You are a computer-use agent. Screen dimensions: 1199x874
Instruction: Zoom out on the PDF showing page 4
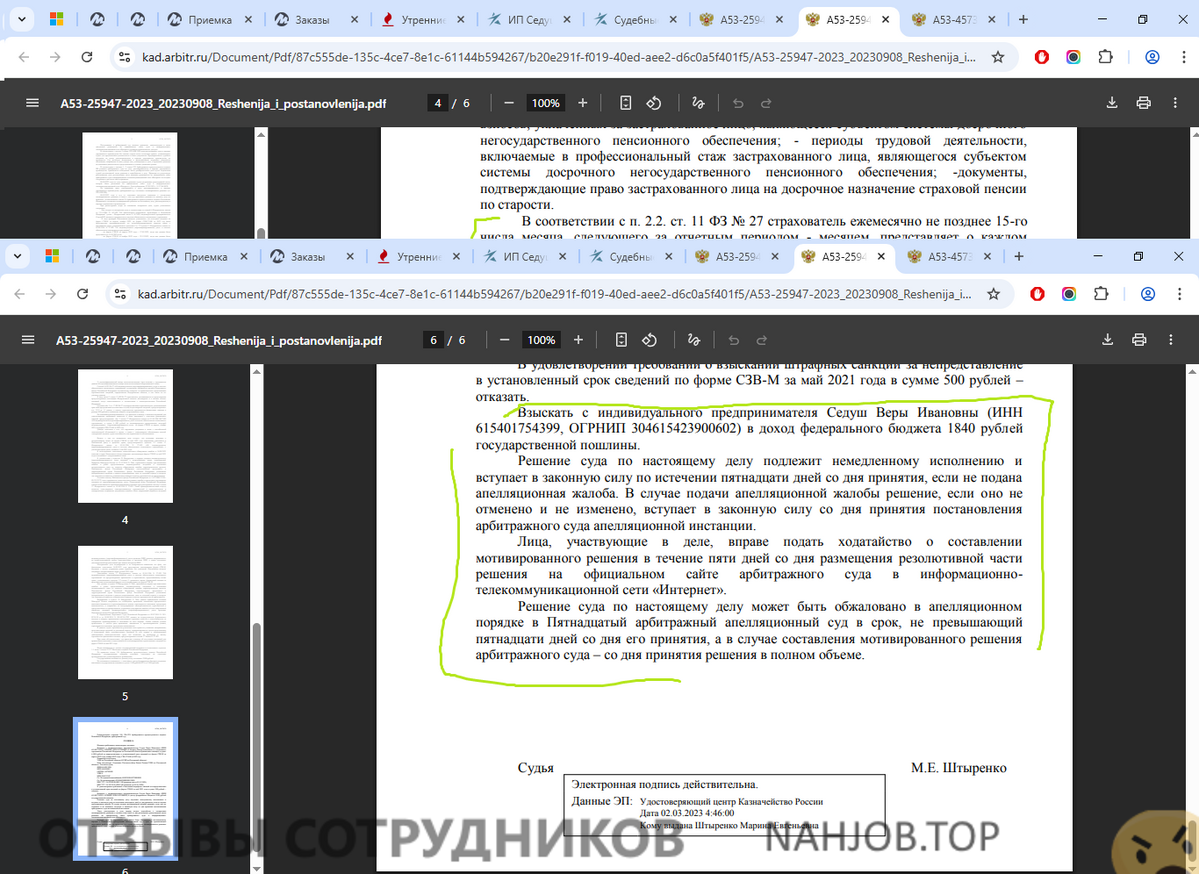pyautogui.click(x=509, y=103)
